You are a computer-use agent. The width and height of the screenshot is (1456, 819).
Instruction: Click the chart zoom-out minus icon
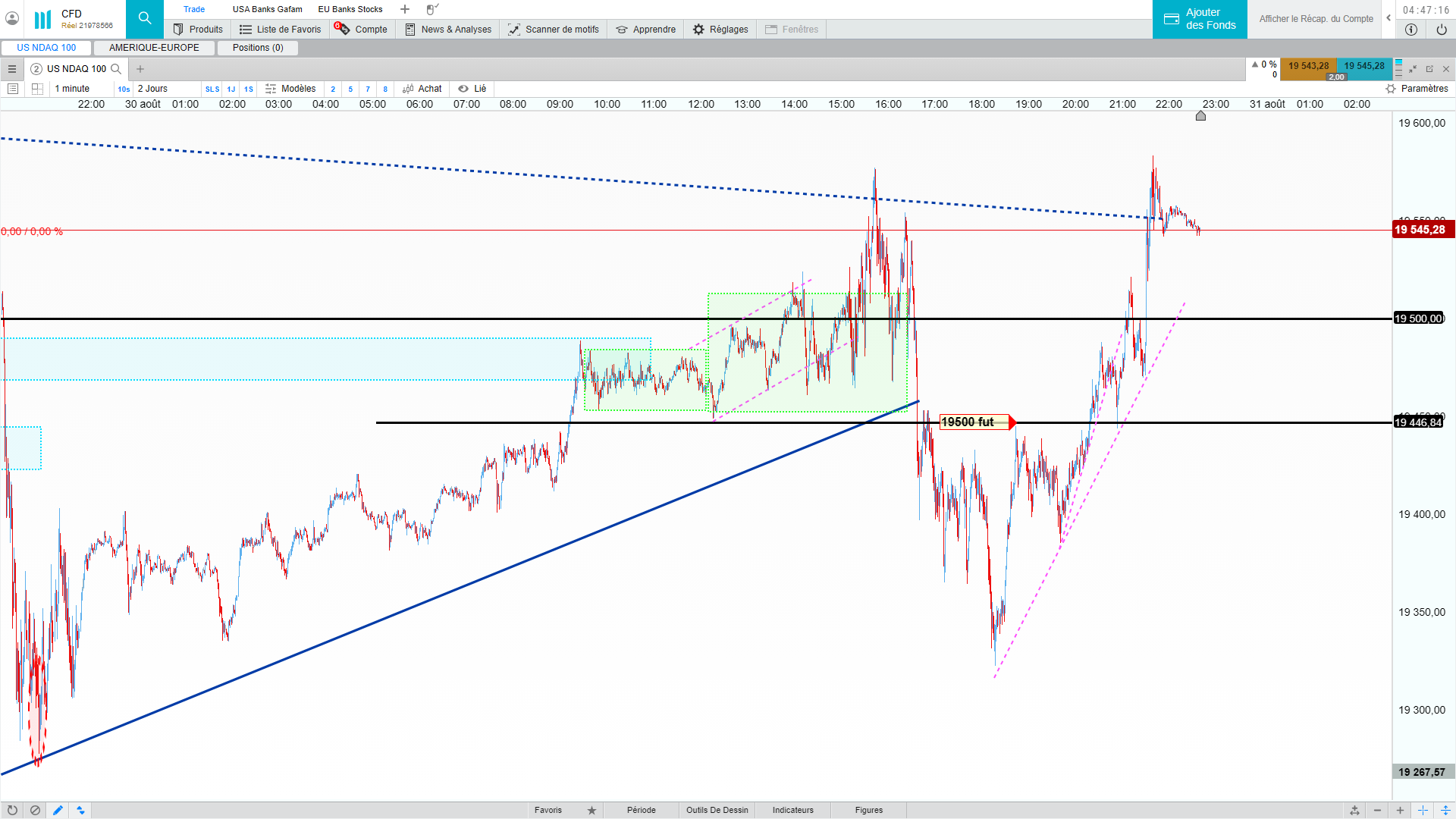coord(1377,810)
